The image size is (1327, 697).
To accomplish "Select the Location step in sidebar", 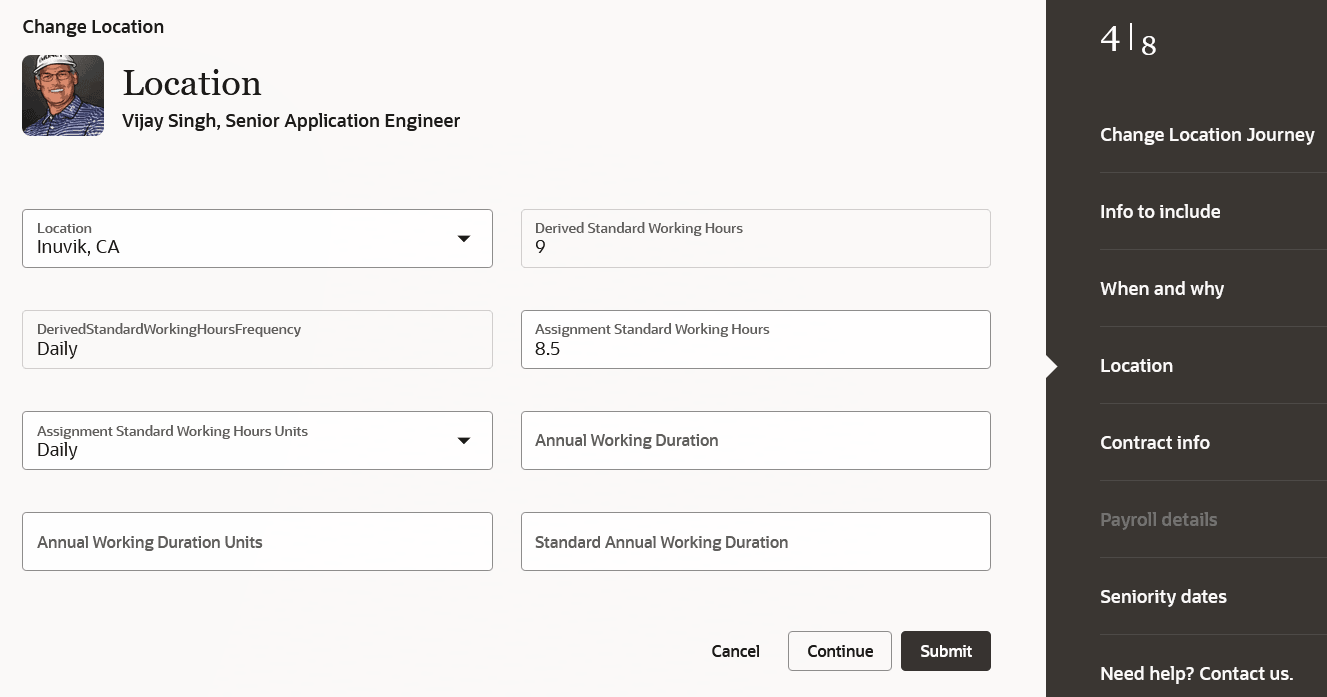I will (x=1136, y=366).
